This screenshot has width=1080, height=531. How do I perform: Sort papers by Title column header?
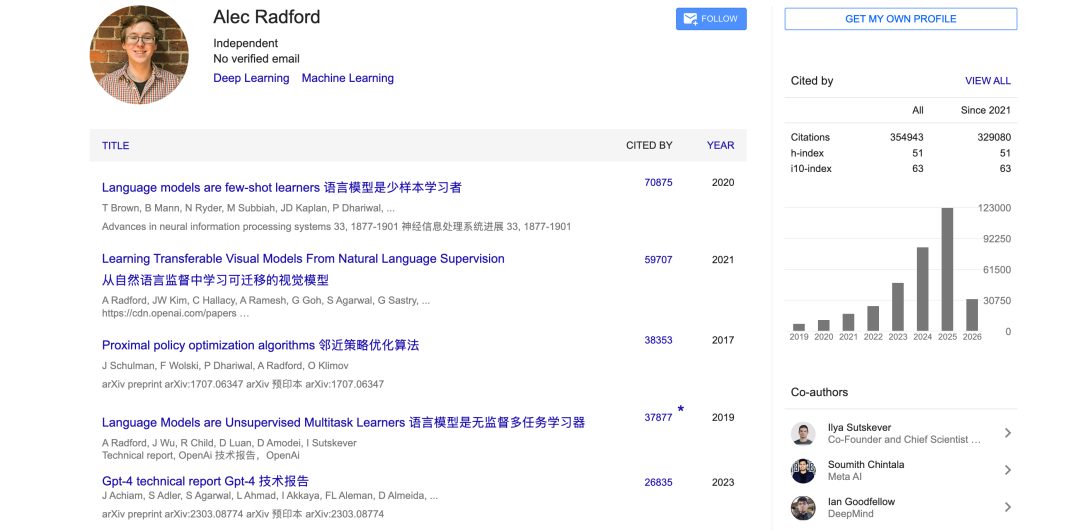click(115, 145)
